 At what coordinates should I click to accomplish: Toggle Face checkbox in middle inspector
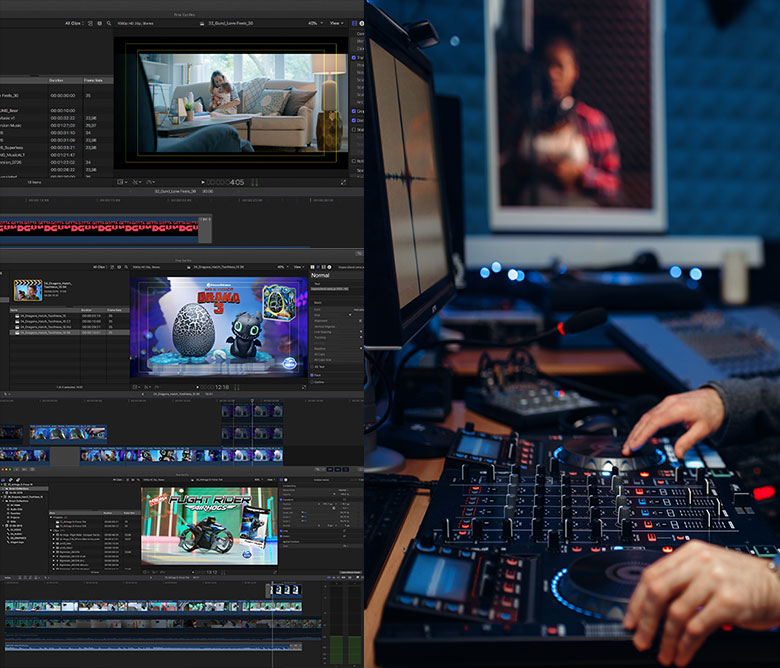312,375
